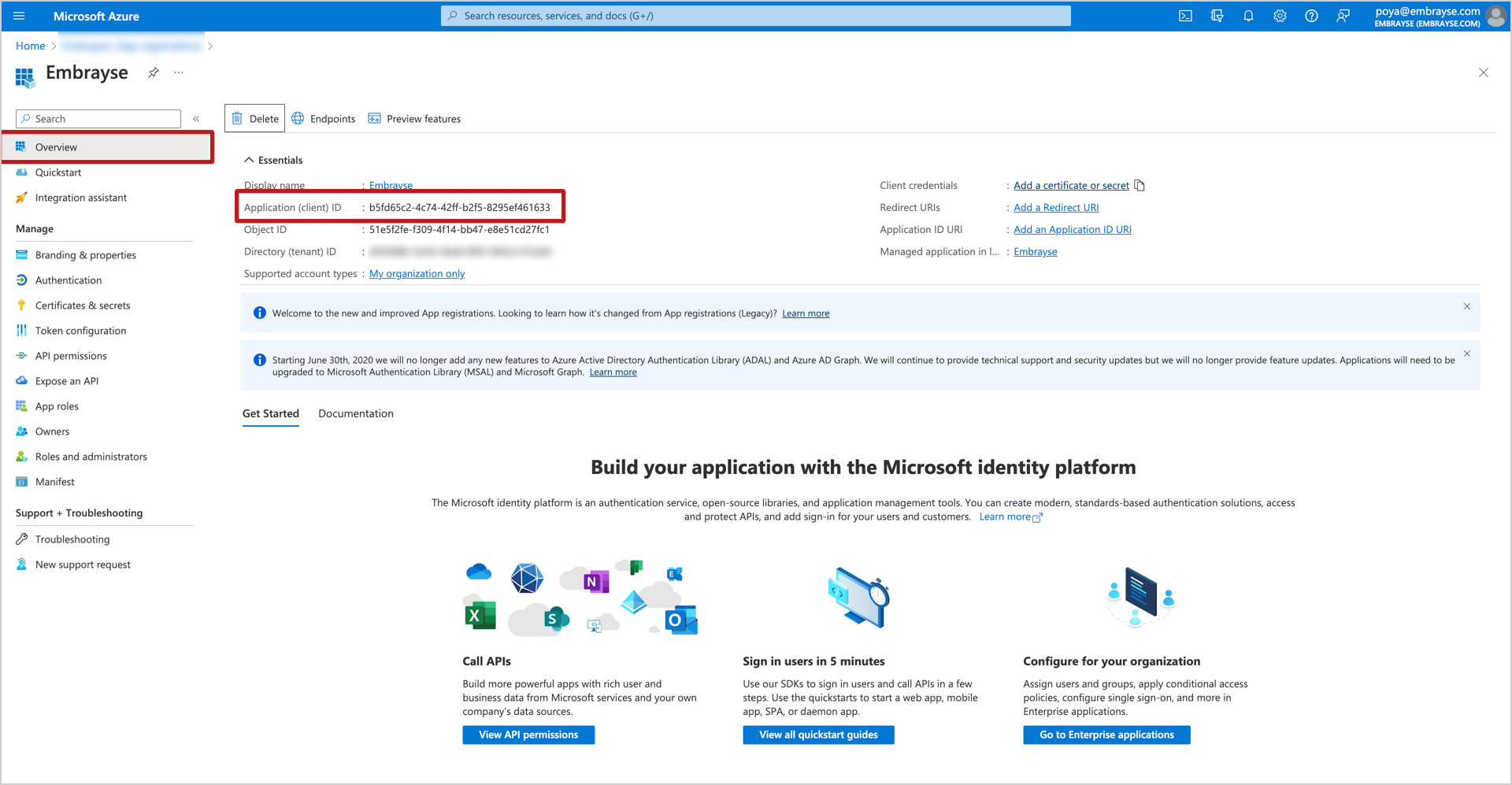Viewport: 1512px width, 785px height.
Task: Click the Add a certificate or secret link
Action: pyautogui.click(x=1071, y=186)
